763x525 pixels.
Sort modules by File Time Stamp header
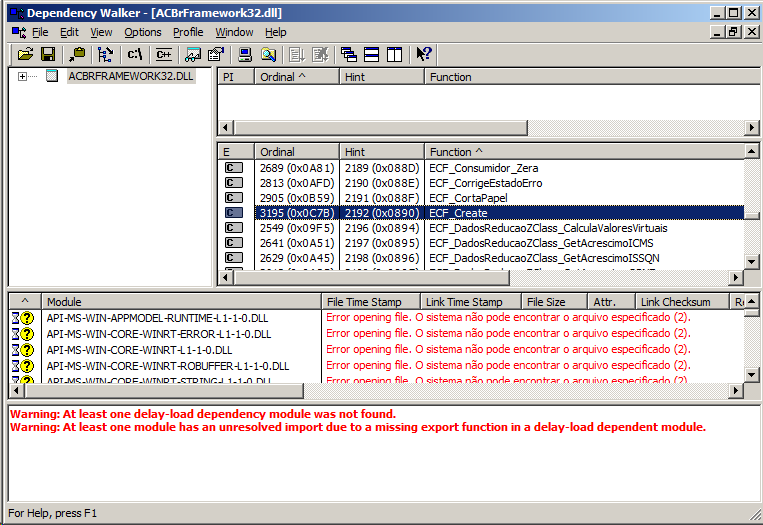tap(371, 302)
